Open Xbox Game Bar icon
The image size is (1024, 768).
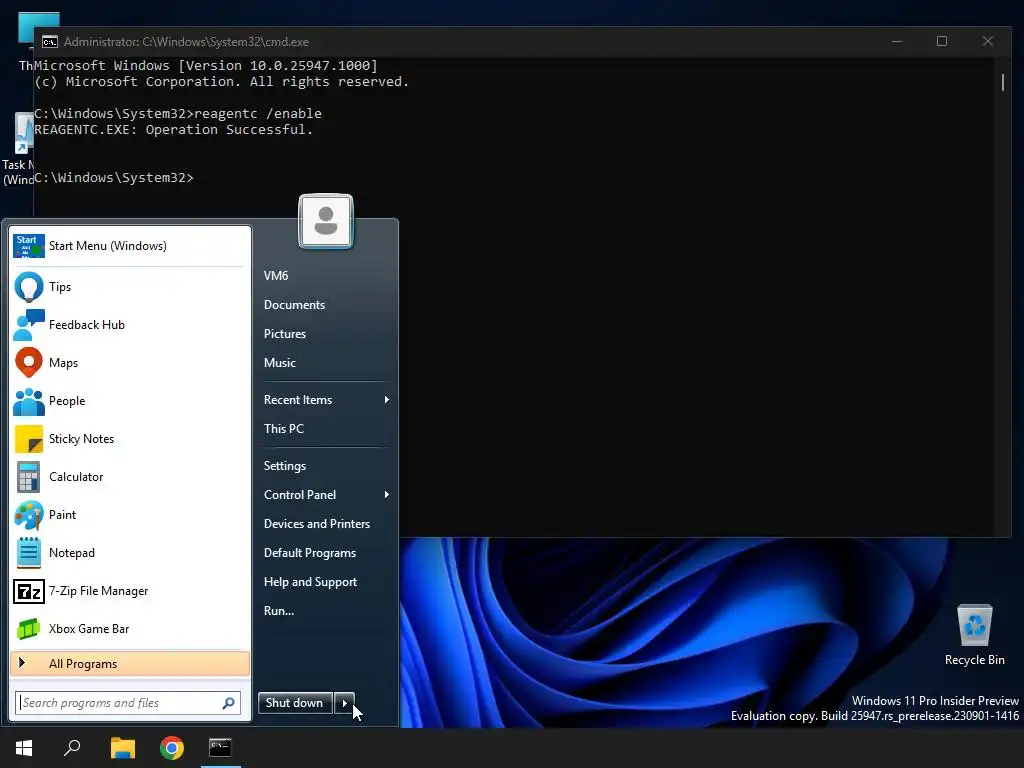(29, 629)
